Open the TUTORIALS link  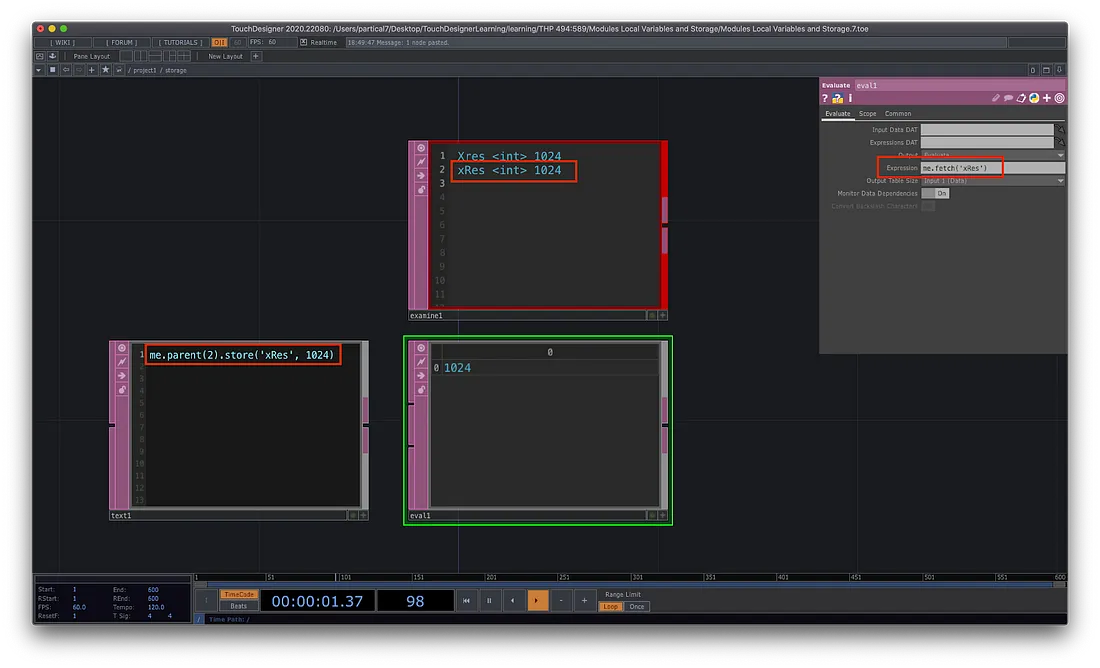pos(181,42)
